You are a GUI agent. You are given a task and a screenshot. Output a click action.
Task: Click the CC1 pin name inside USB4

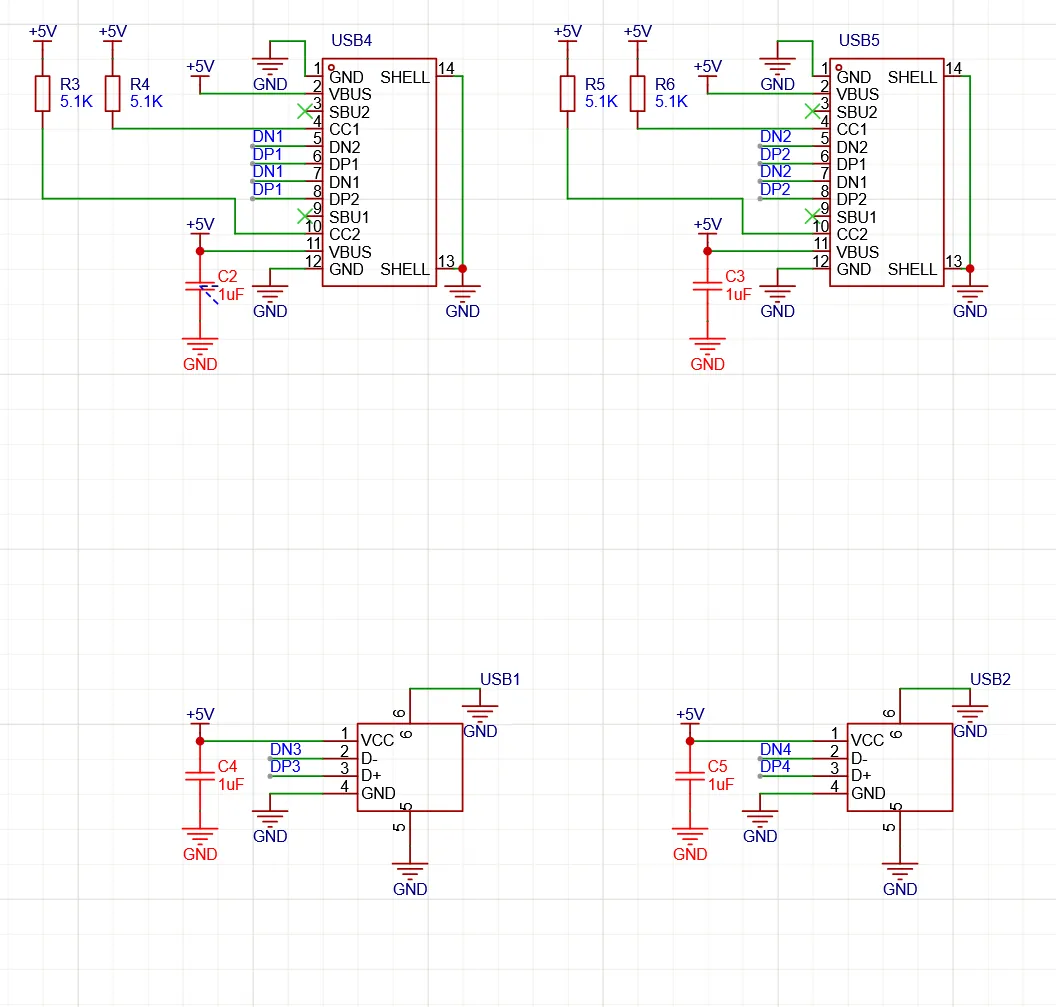[344, 129]
